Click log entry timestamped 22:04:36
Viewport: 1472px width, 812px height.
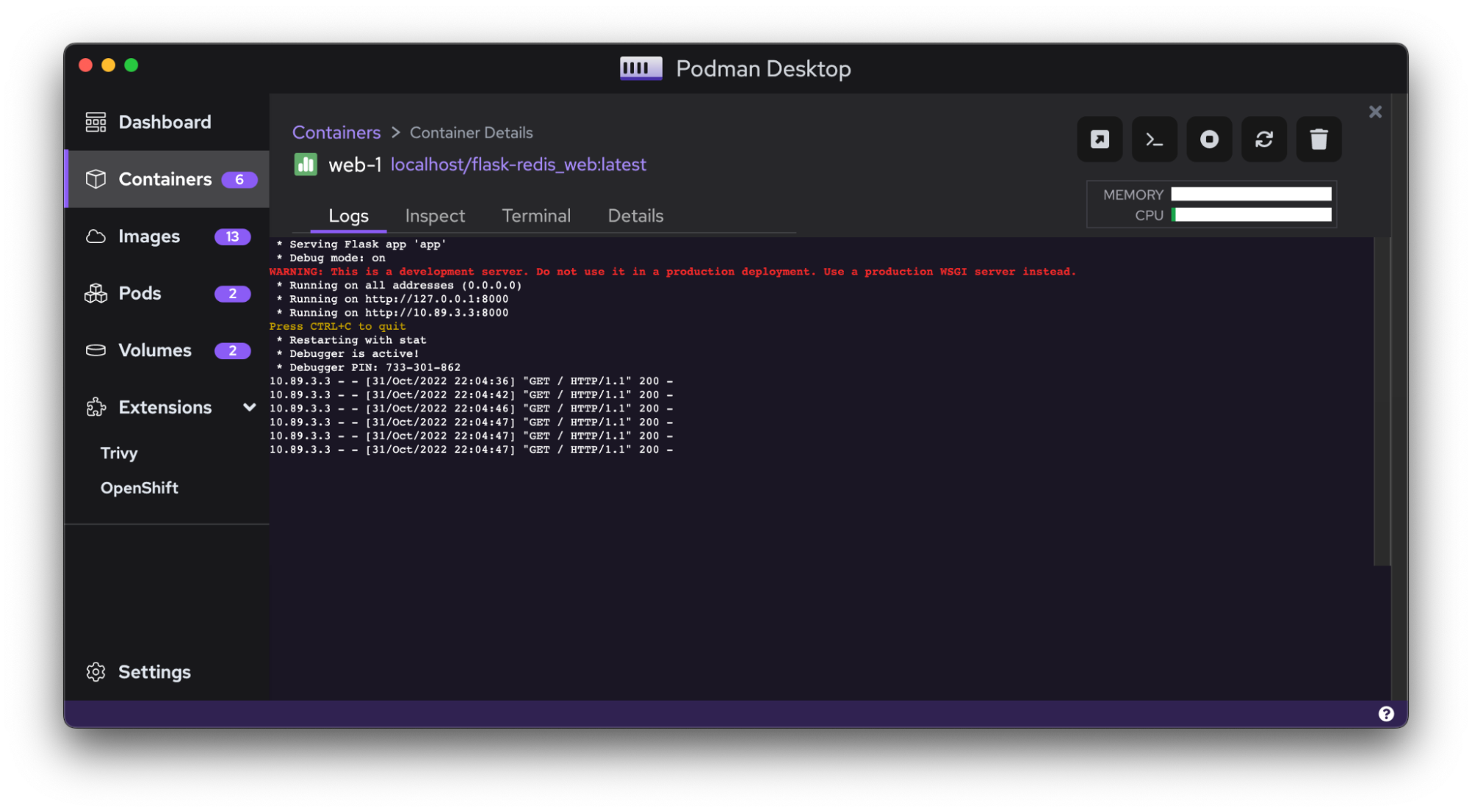pos(471,381)
